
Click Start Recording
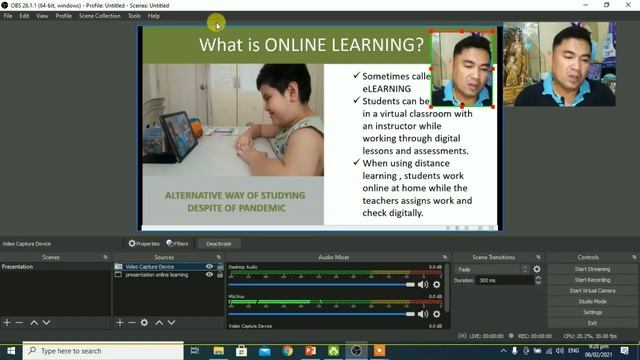(592, 280)
